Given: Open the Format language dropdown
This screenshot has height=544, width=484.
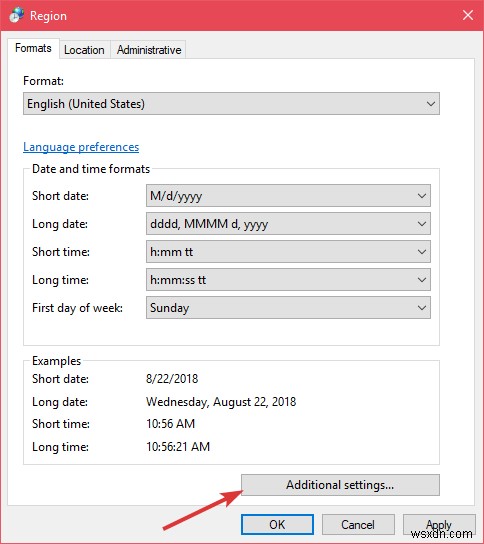Looking at the screenshot, I should click(x=231, y=103).
